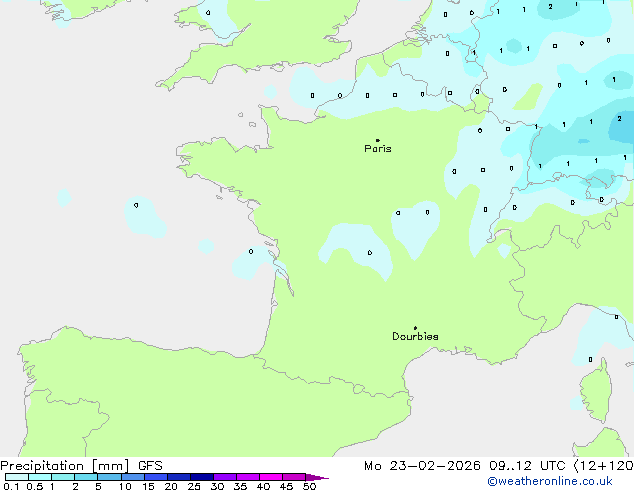Click the '35' legend scale label
Viewport: 634px width, 490px height.
[240, 486]
